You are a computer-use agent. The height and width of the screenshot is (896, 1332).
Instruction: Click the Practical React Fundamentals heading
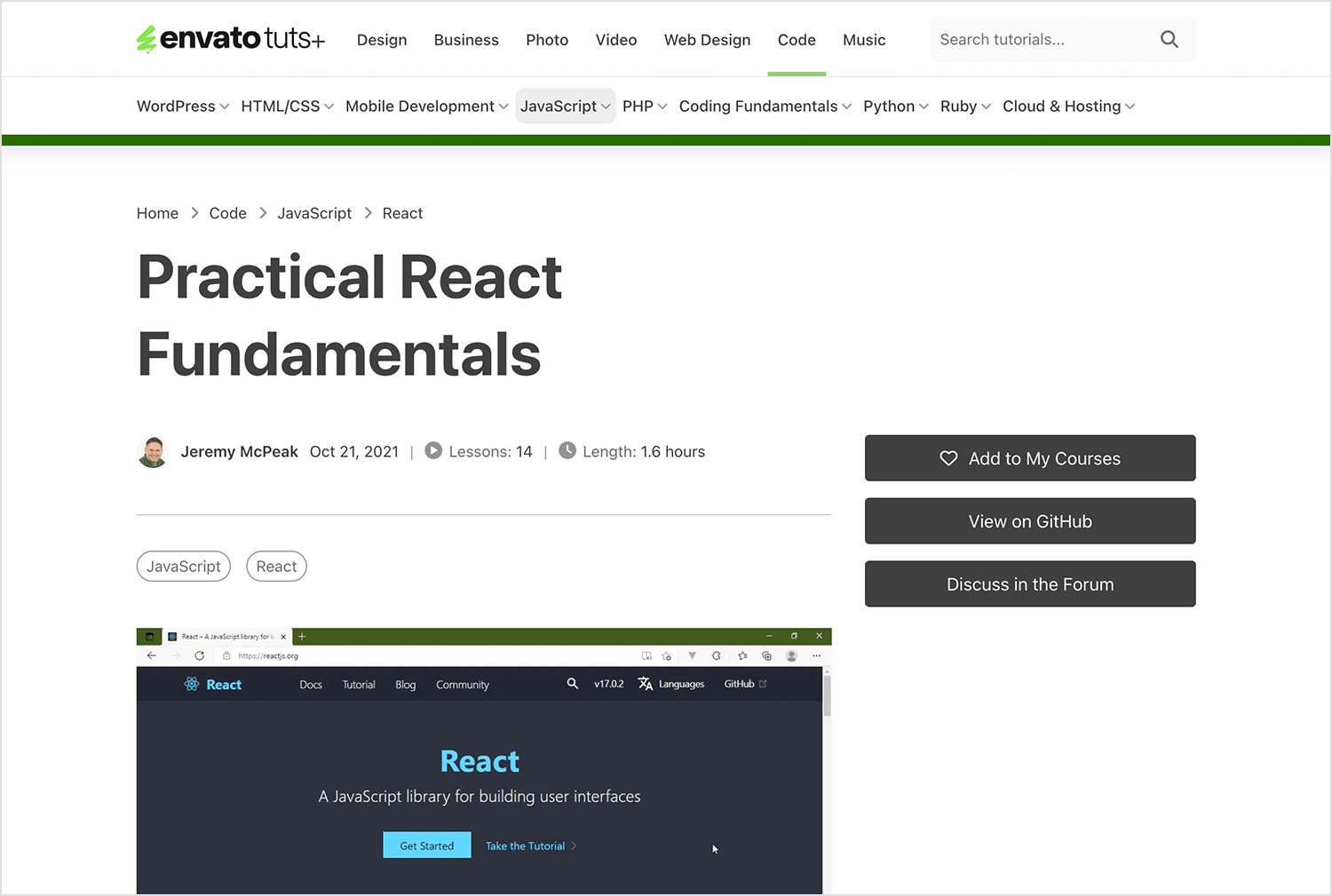tap(350, 315)
